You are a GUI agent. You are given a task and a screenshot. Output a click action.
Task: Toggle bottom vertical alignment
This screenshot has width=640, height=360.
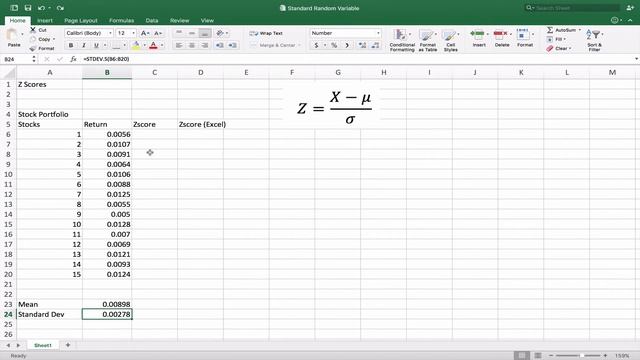pos(205,33)
